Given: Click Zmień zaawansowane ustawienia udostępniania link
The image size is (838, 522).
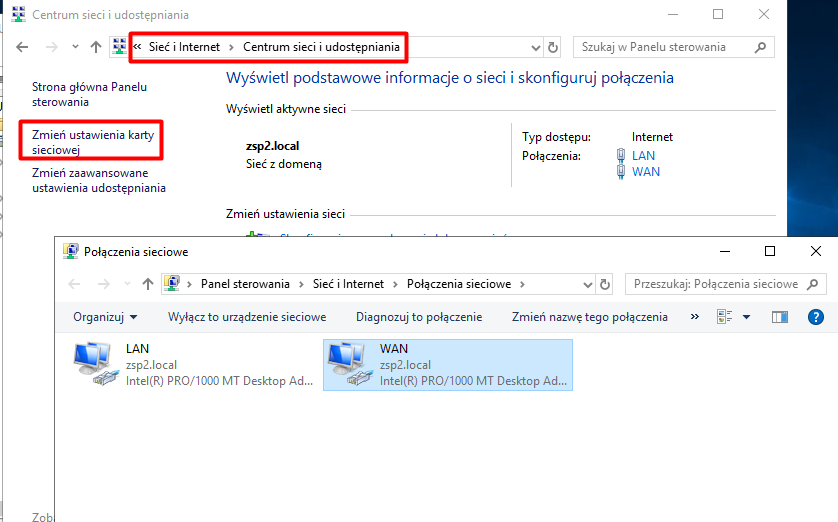Looking at the screenshot, I should tap(98, 180).
